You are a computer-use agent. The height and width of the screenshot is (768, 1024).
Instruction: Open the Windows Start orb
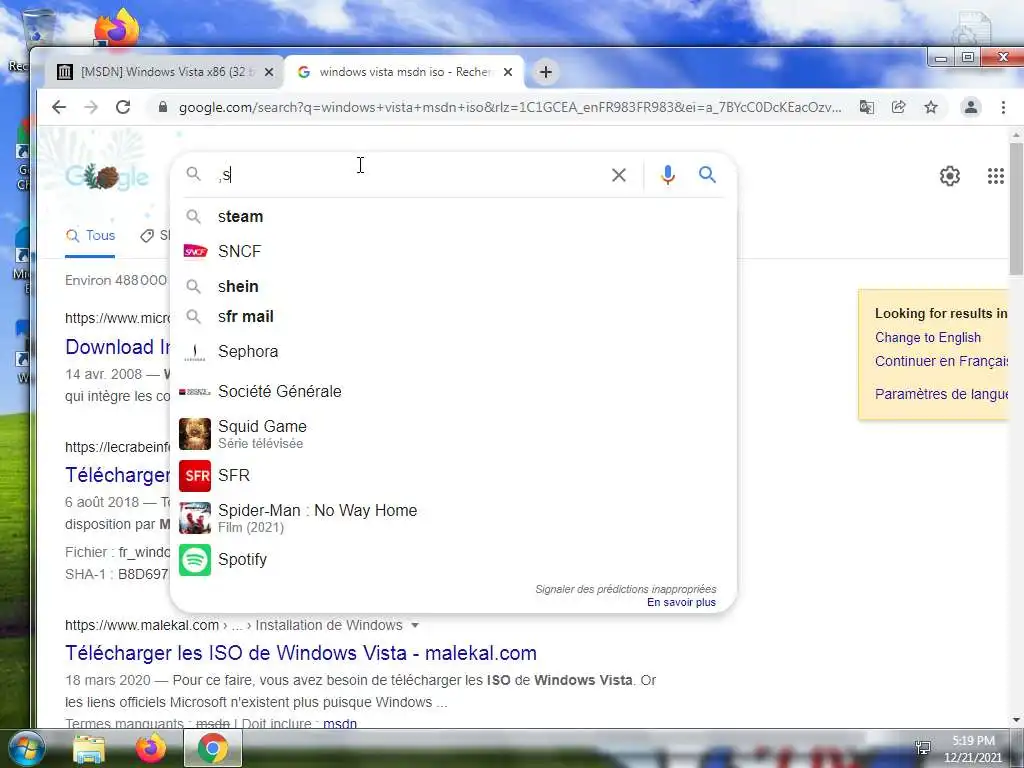coord(26,748)
